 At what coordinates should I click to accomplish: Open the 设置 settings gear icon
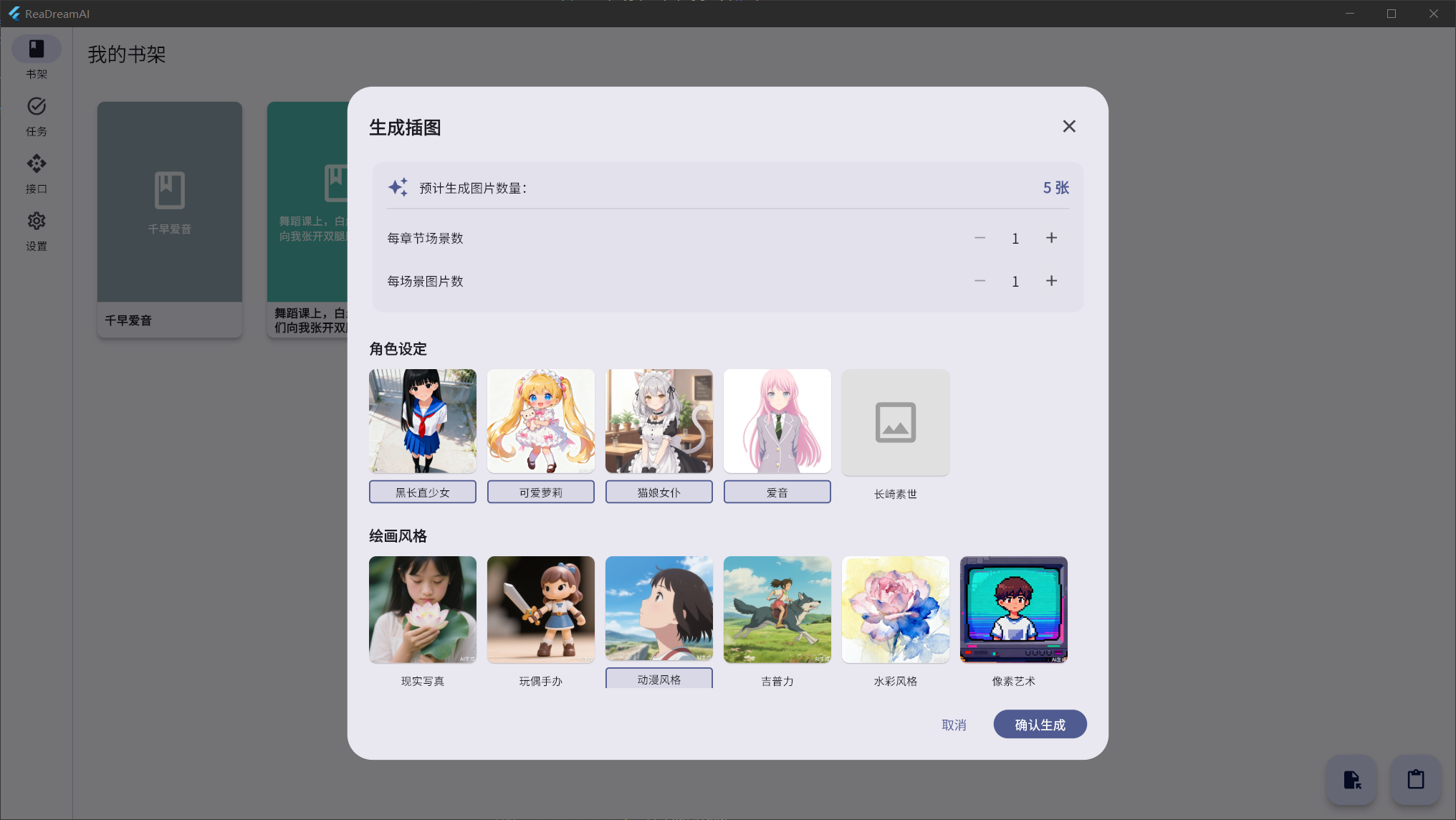36,221
